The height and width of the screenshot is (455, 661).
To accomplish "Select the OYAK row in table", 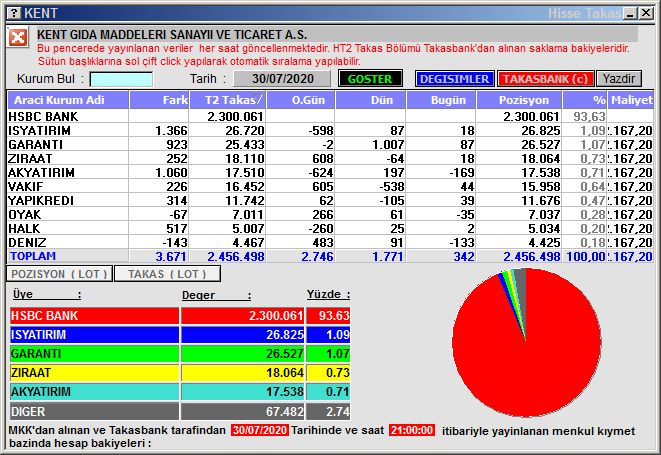I will coord(330,214).
